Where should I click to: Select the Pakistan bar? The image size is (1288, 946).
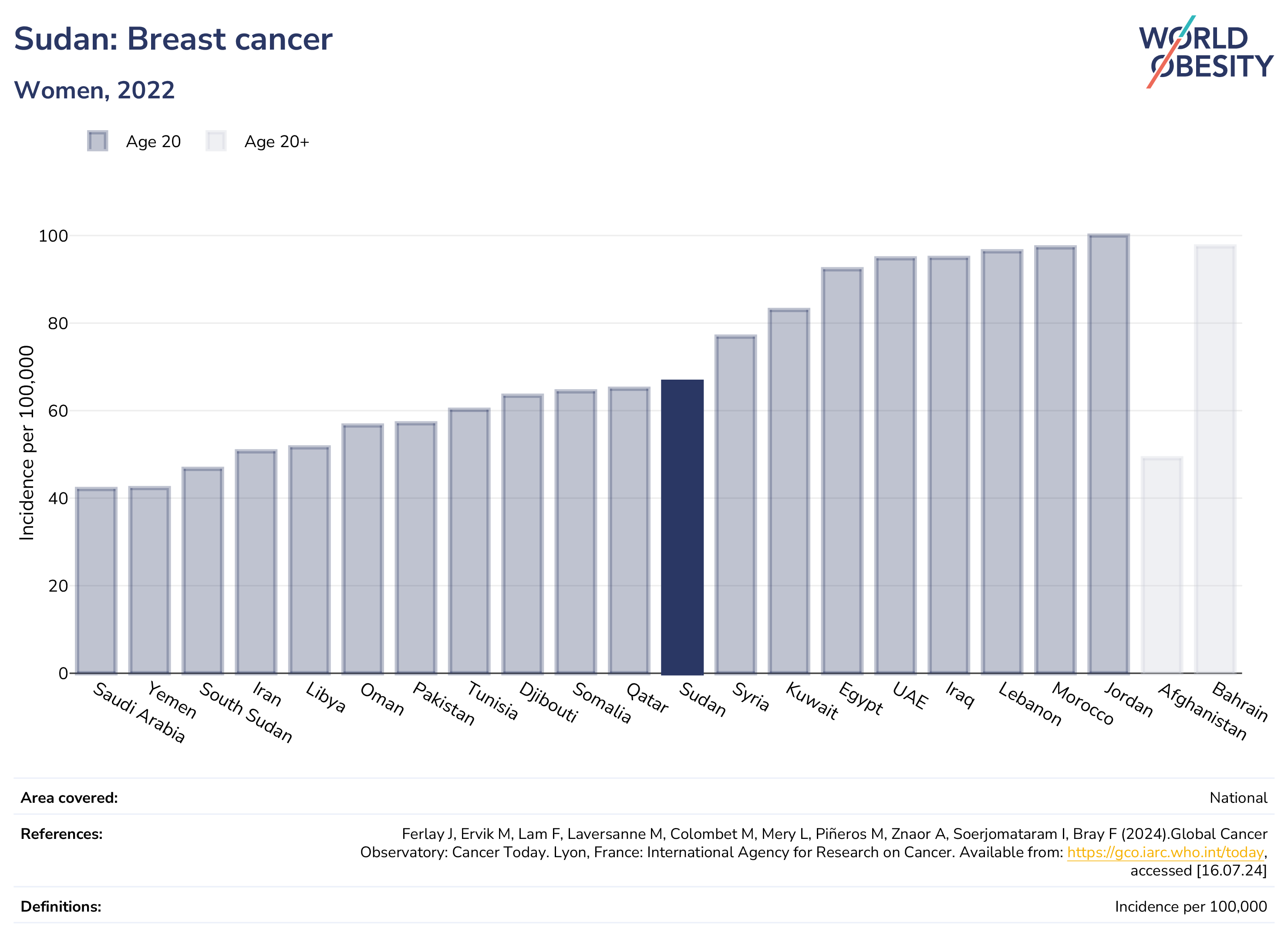click(x=416, y=548)
